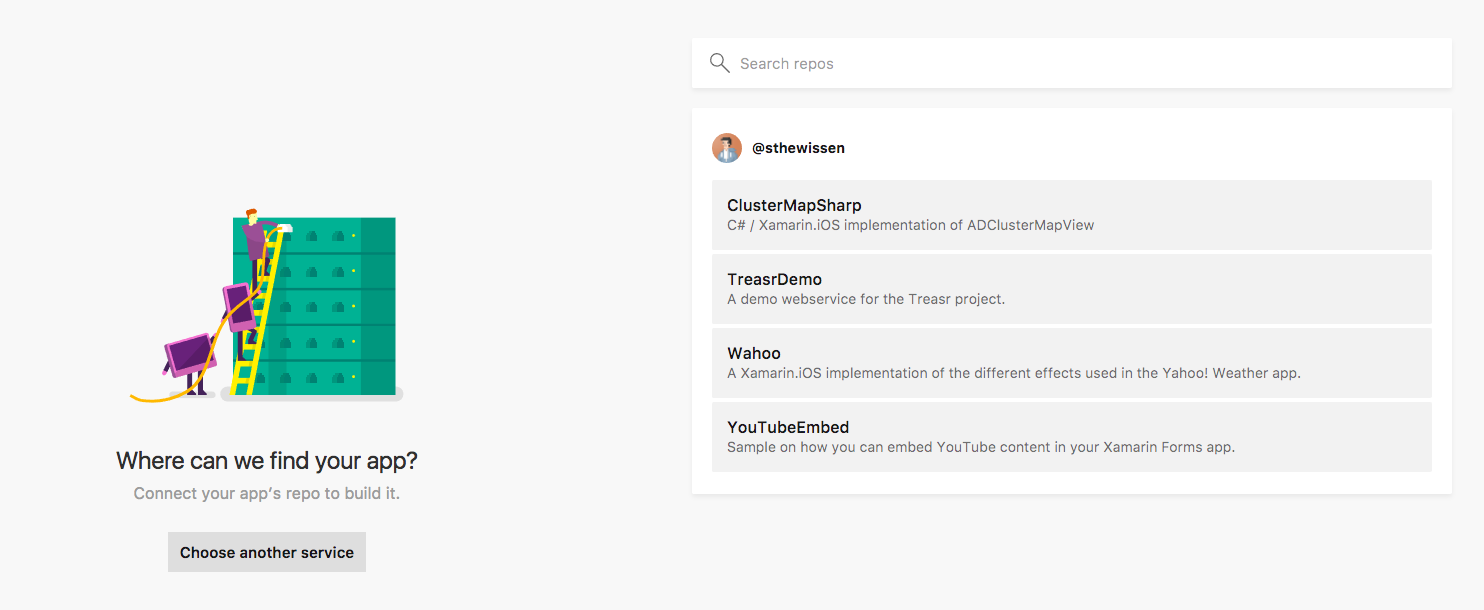Click the @sthewissen profile avatar
Image resolution: width=1484 pixels, height=610 pixels.
pos(727,147)
